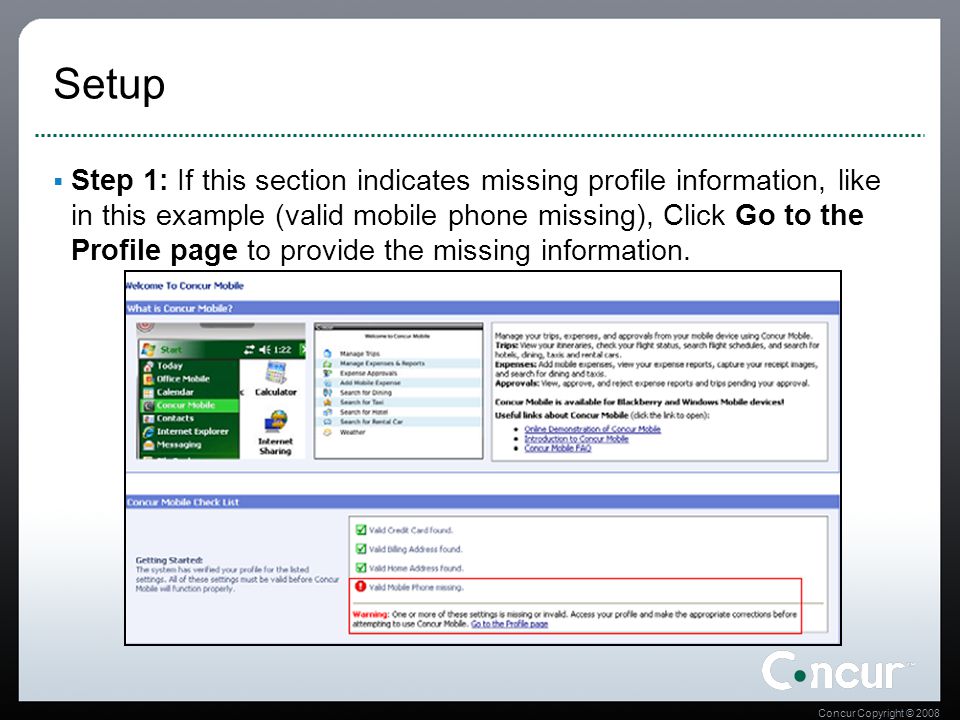960x720 pixels.
Task: Click the Search for Taxi icon
Action: click(328, 402)
